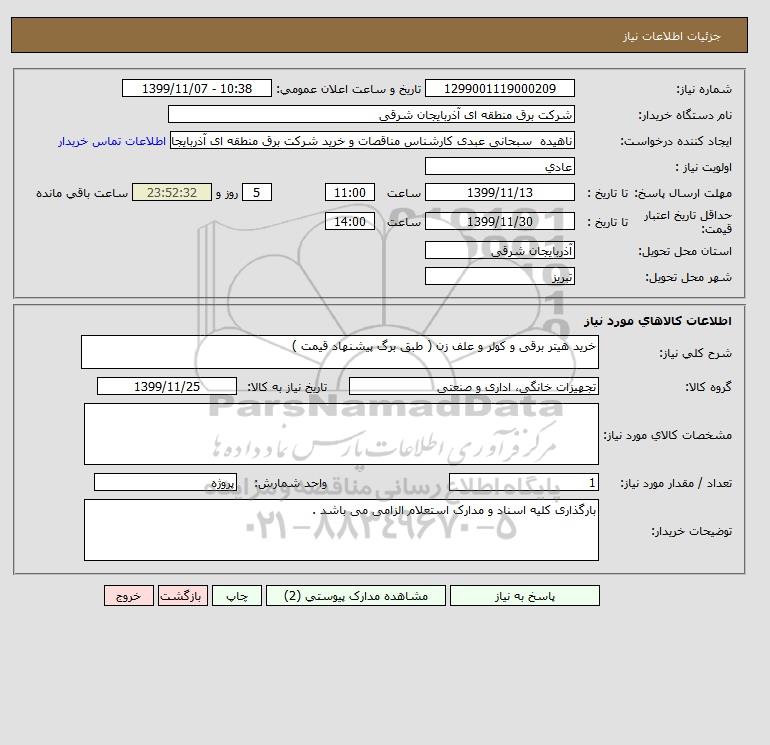Click the deadline hour field 11:00
770x745 pixels.
[x=350, y=193]
